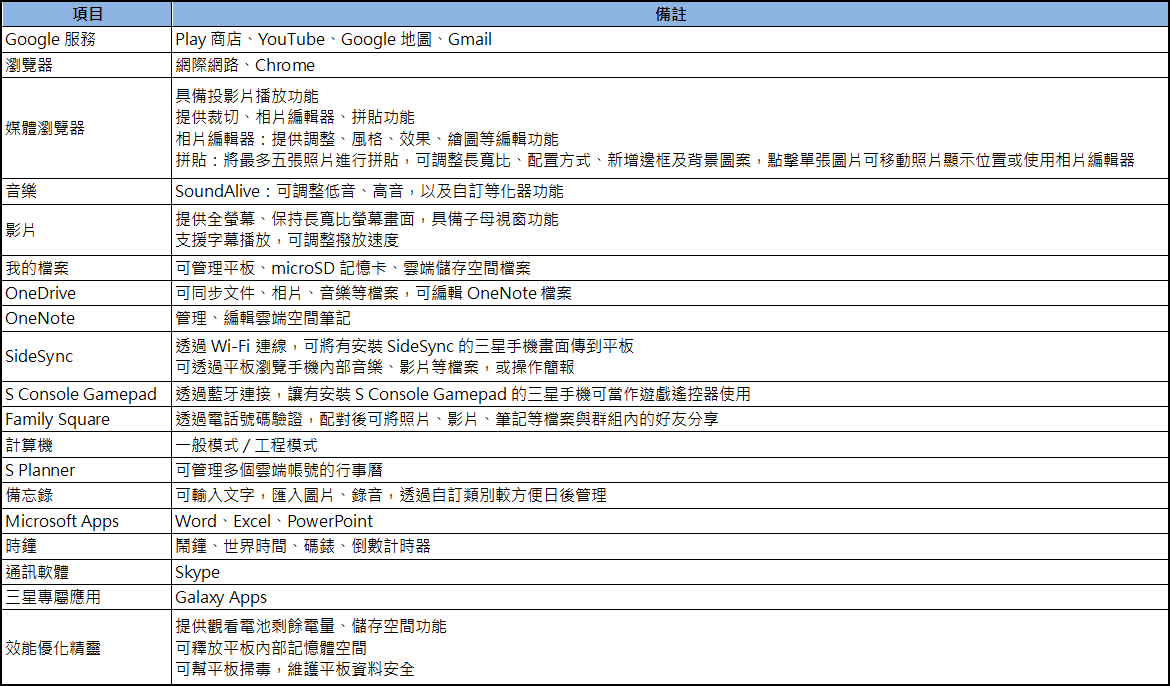The height and width of the screenshot is (686, 1170).
Task: Click the note '一般模式 / 工程模式'
Action: point(246,446)
